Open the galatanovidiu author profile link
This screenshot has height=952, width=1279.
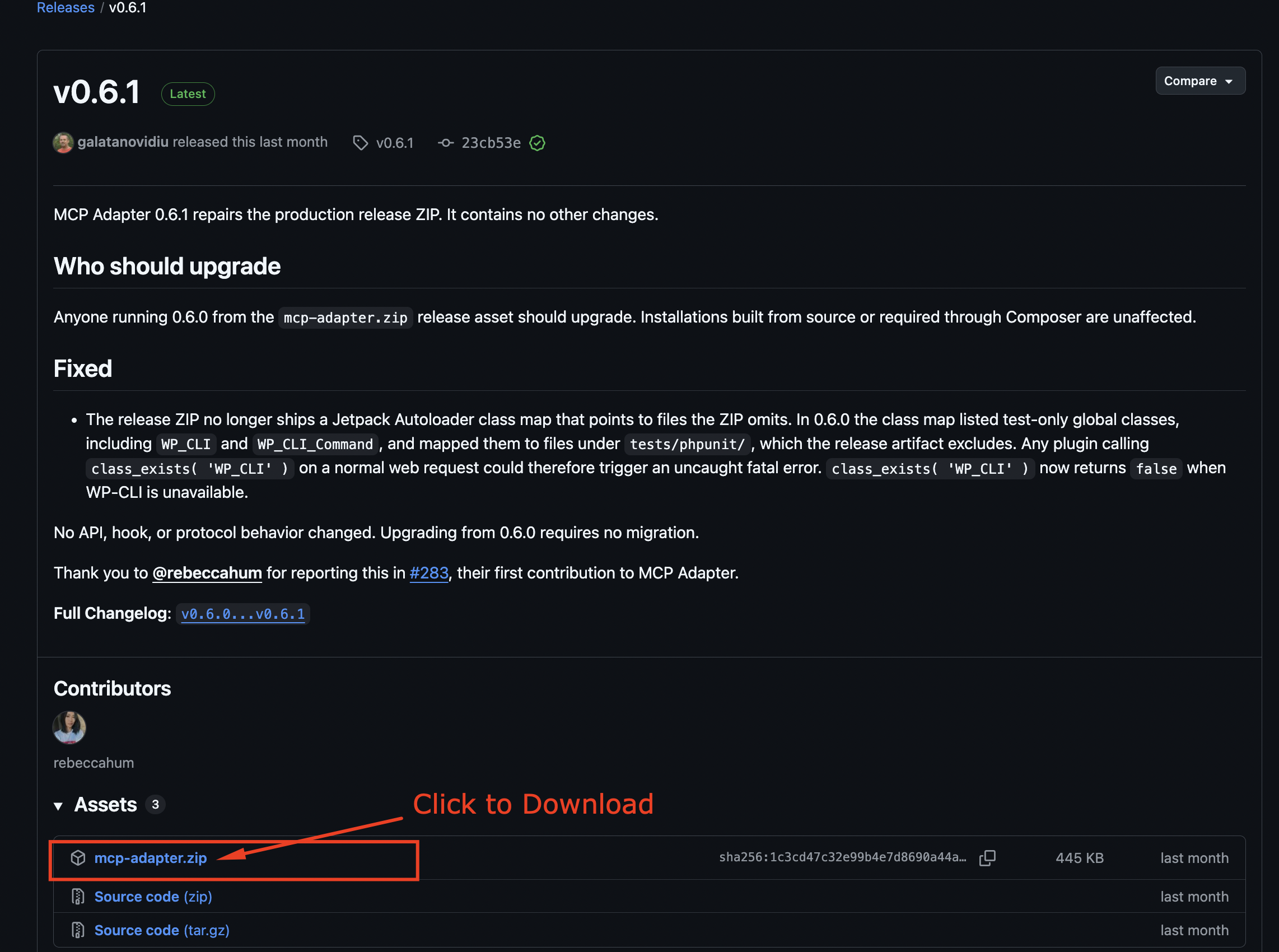click(x=123, y=142)
